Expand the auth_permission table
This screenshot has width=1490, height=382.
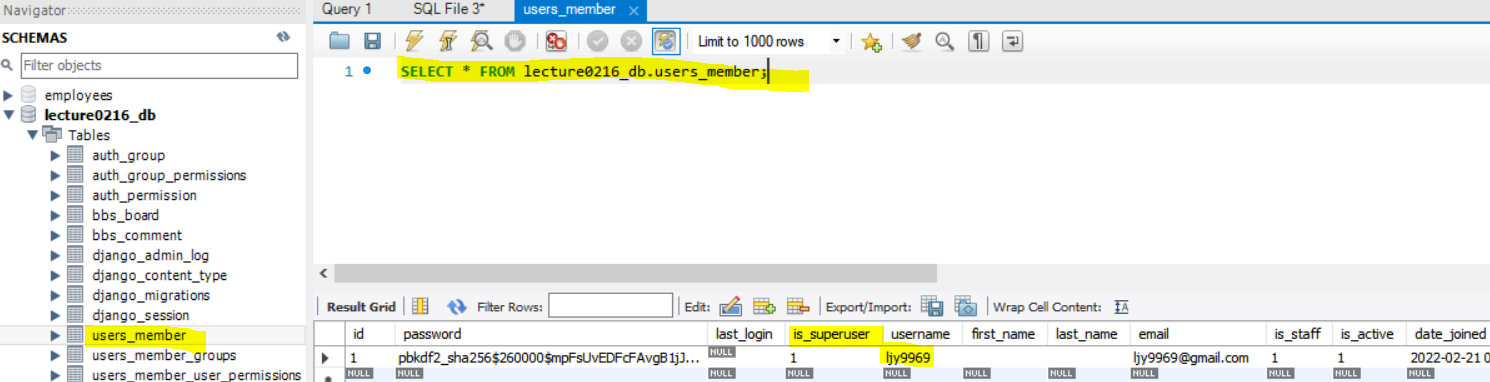click(55, 195)
